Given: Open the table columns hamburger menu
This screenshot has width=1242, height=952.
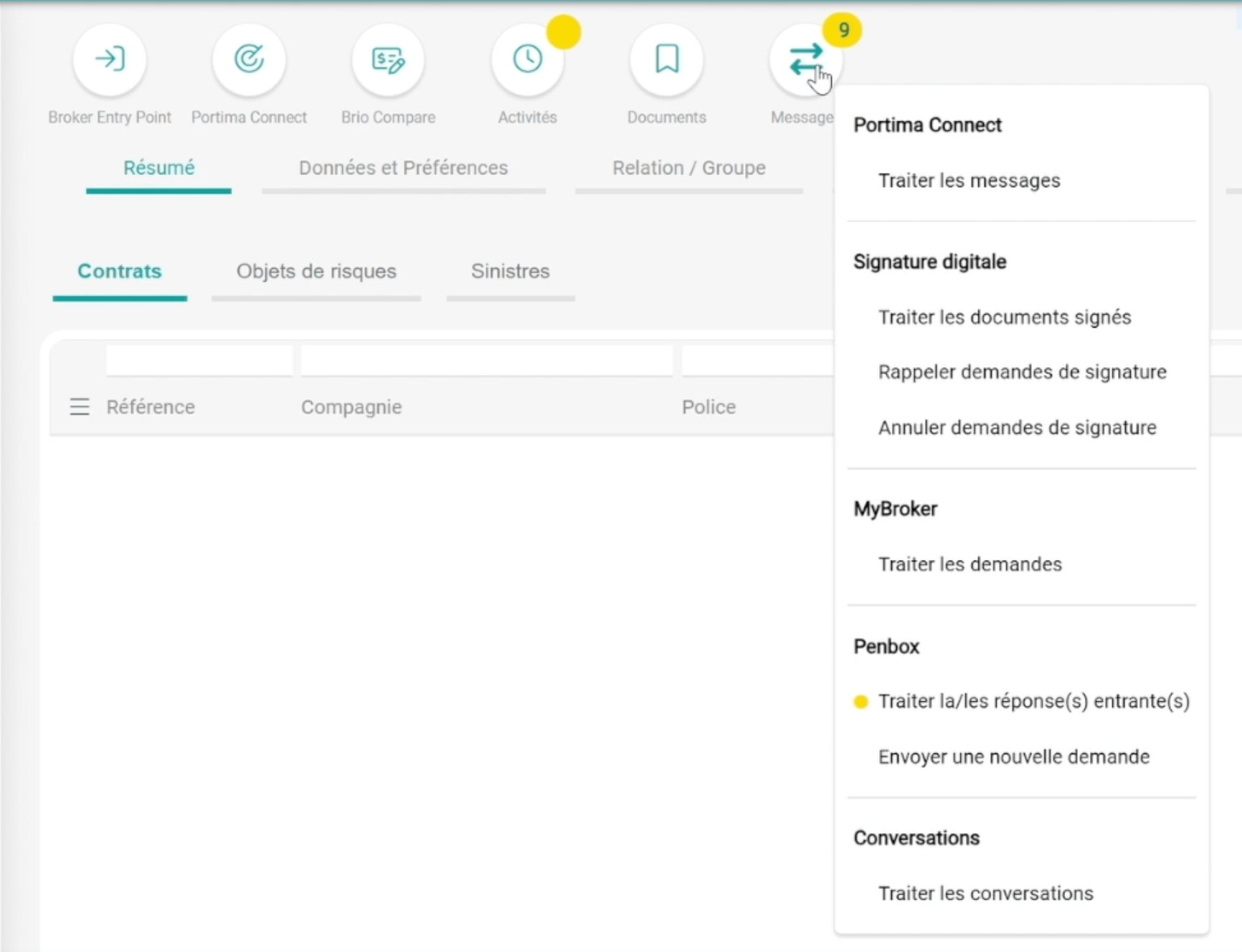Looking at the screenshot, I should tap(80, 407).
